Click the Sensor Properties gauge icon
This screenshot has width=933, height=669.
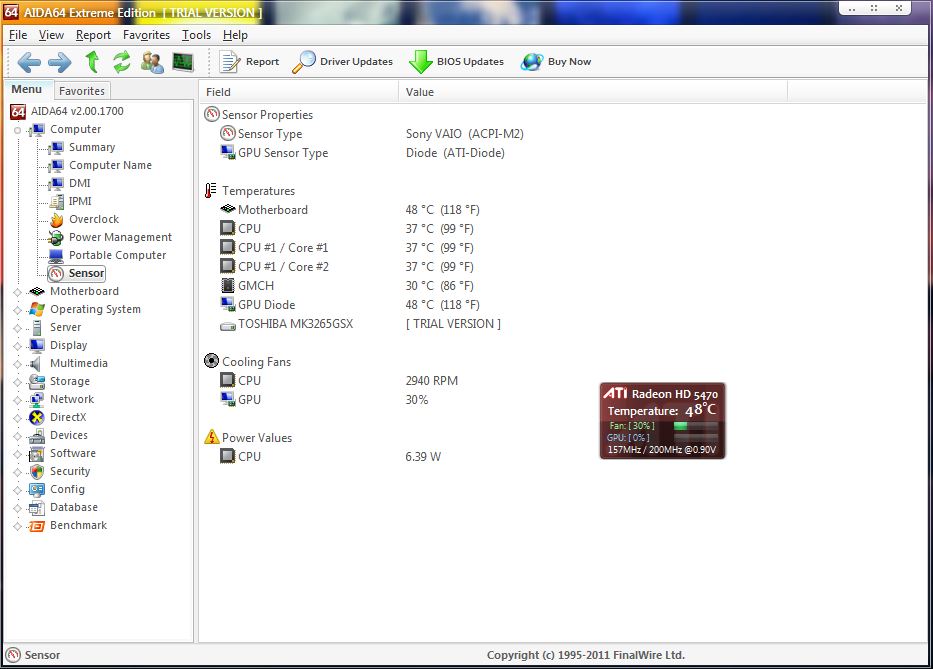[211, 114]
